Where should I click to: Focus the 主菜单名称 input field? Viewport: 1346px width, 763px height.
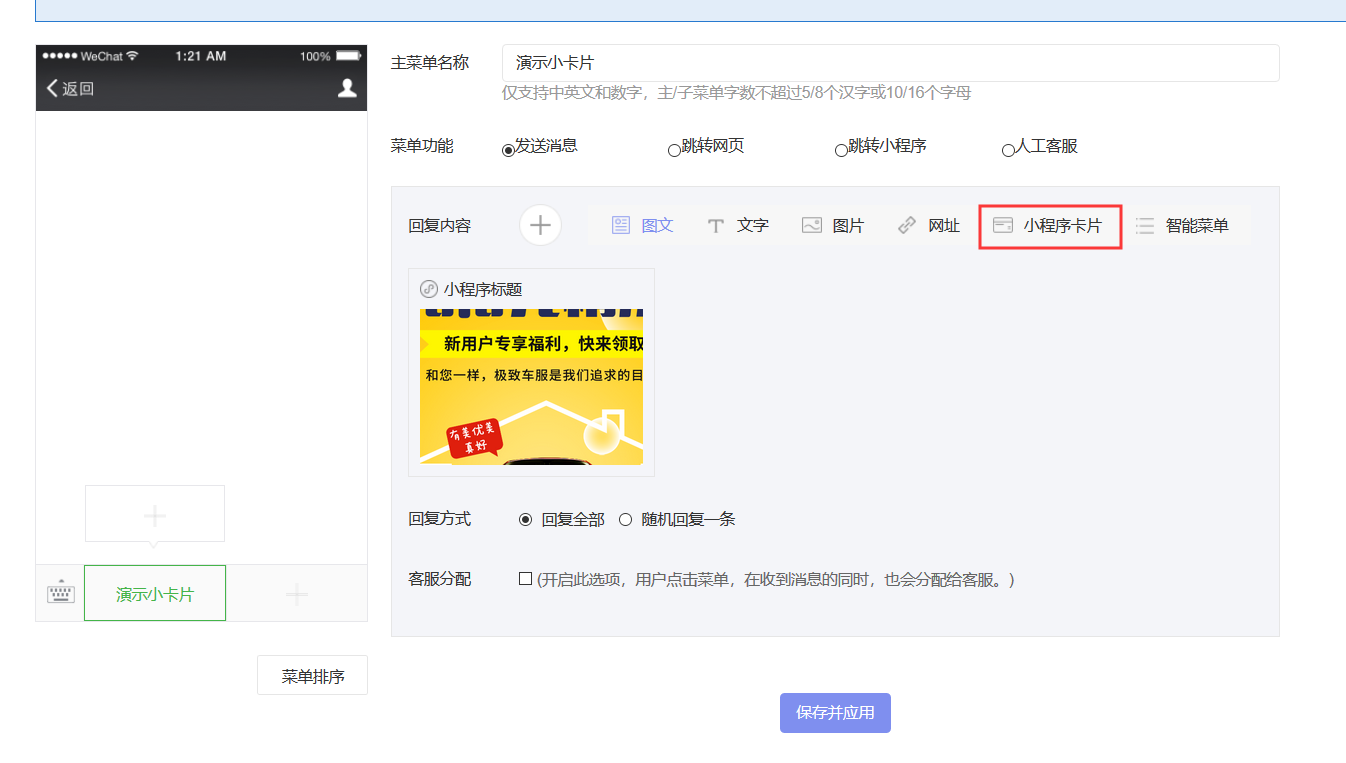point(890,63)
